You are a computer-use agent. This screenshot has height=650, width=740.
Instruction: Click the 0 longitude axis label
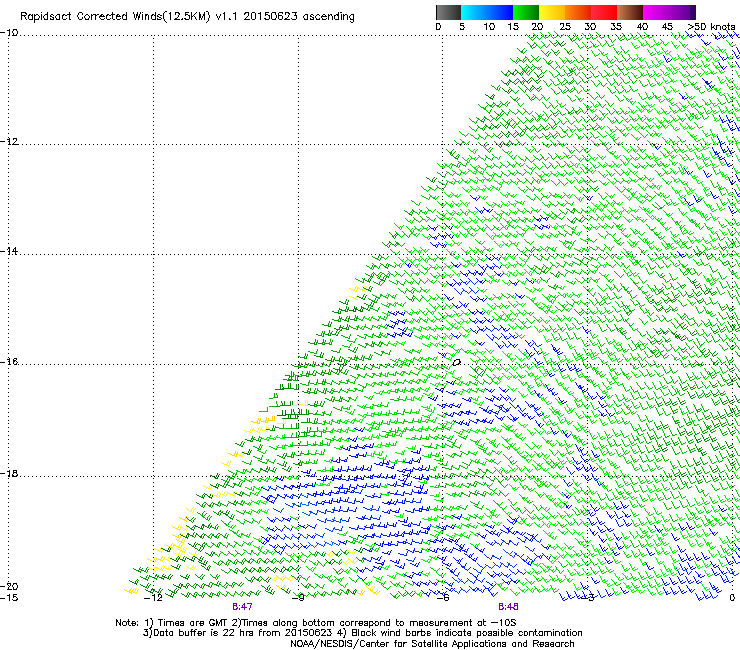732,598
